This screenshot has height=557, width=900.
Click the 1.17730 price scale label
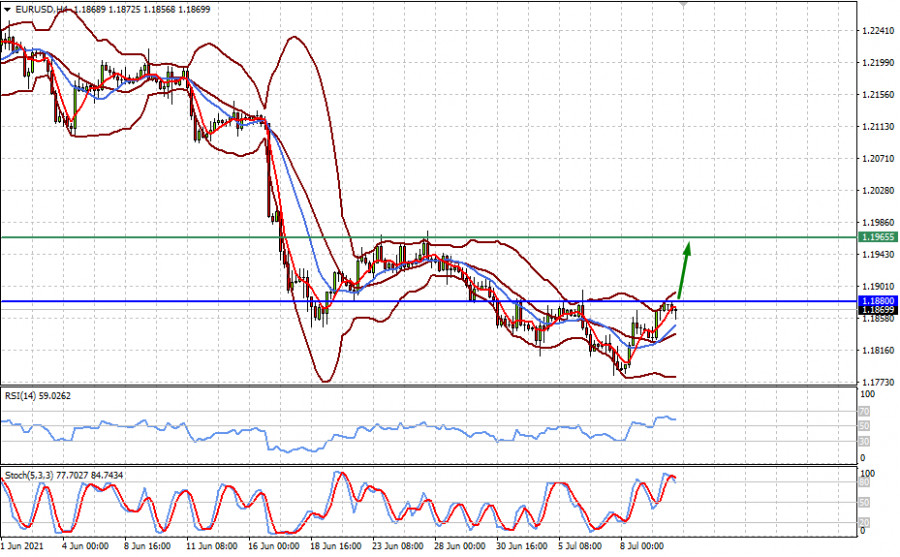coord(880,383)
